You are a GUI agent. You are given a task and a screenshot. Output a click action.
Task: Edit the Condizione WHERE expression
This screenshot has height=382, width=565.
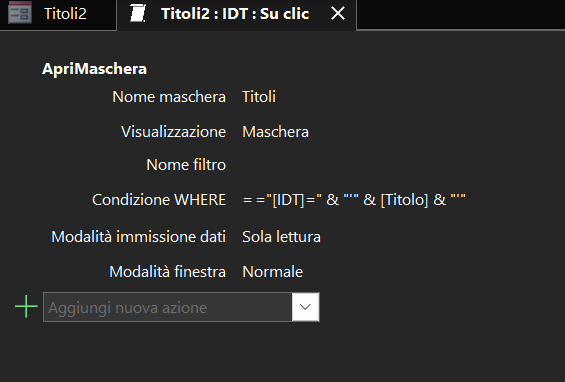coord(354,200)
